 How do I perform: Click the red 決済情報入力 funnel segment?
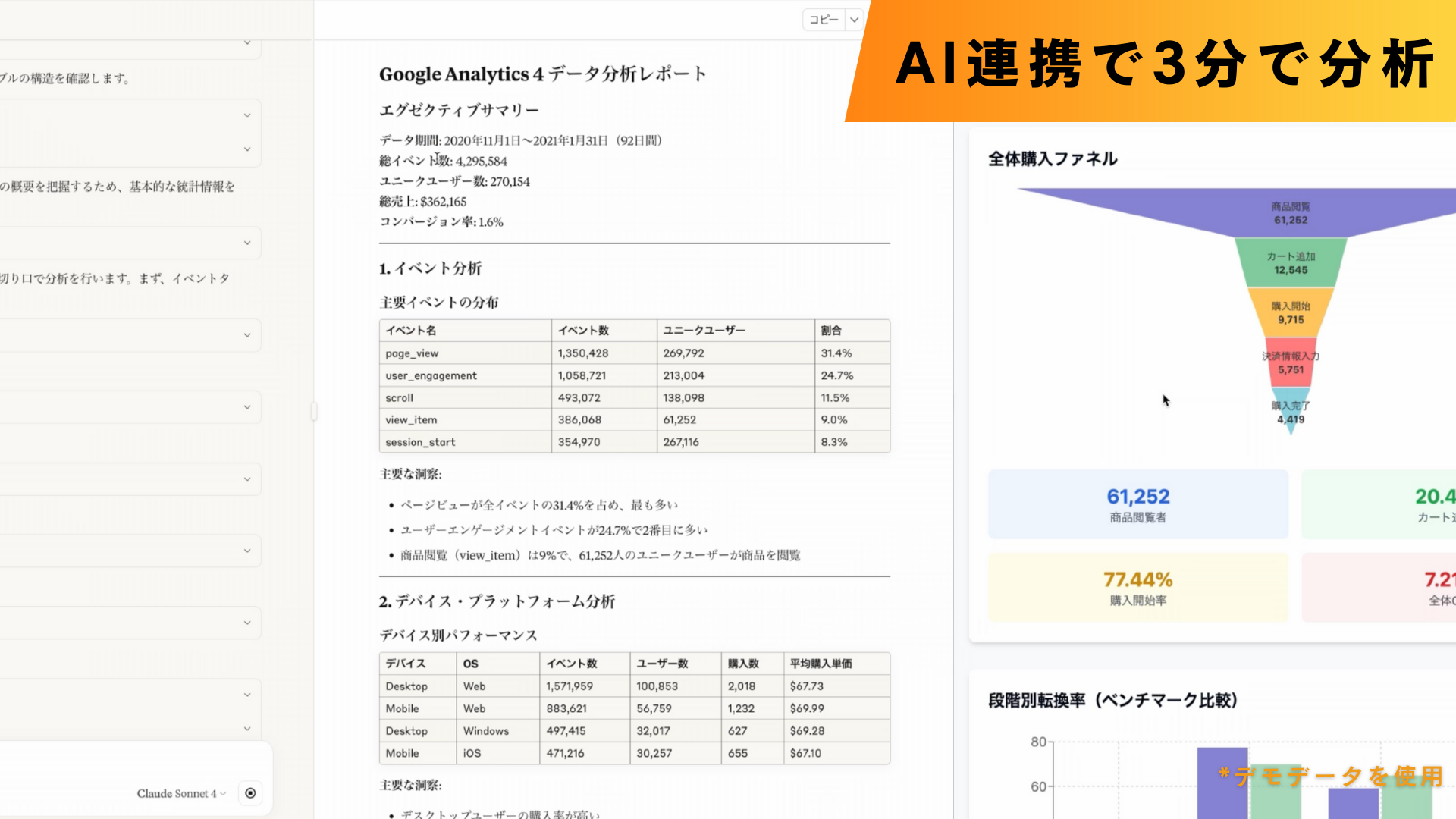click(1290, 363)
